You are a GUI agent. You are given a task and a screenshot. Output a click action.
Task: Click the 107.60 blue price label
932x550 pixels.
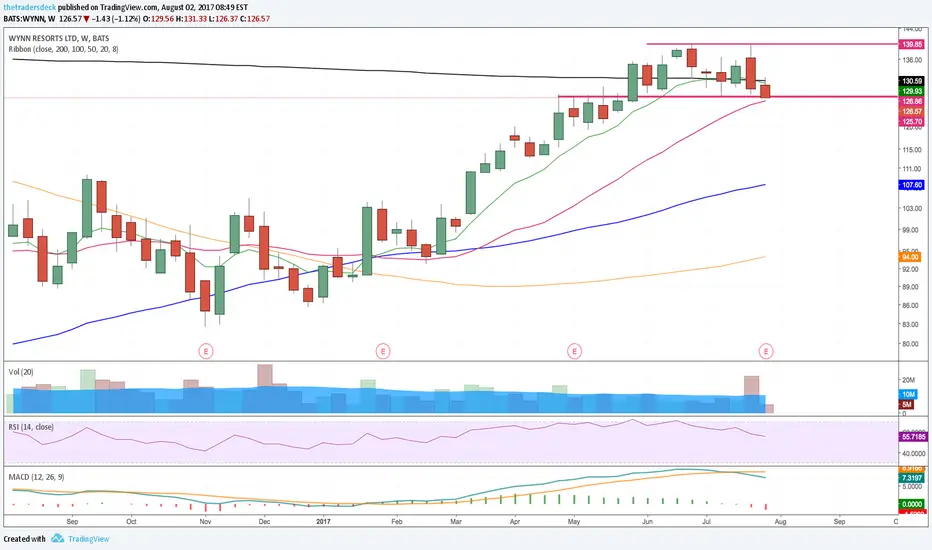(912, 185)
